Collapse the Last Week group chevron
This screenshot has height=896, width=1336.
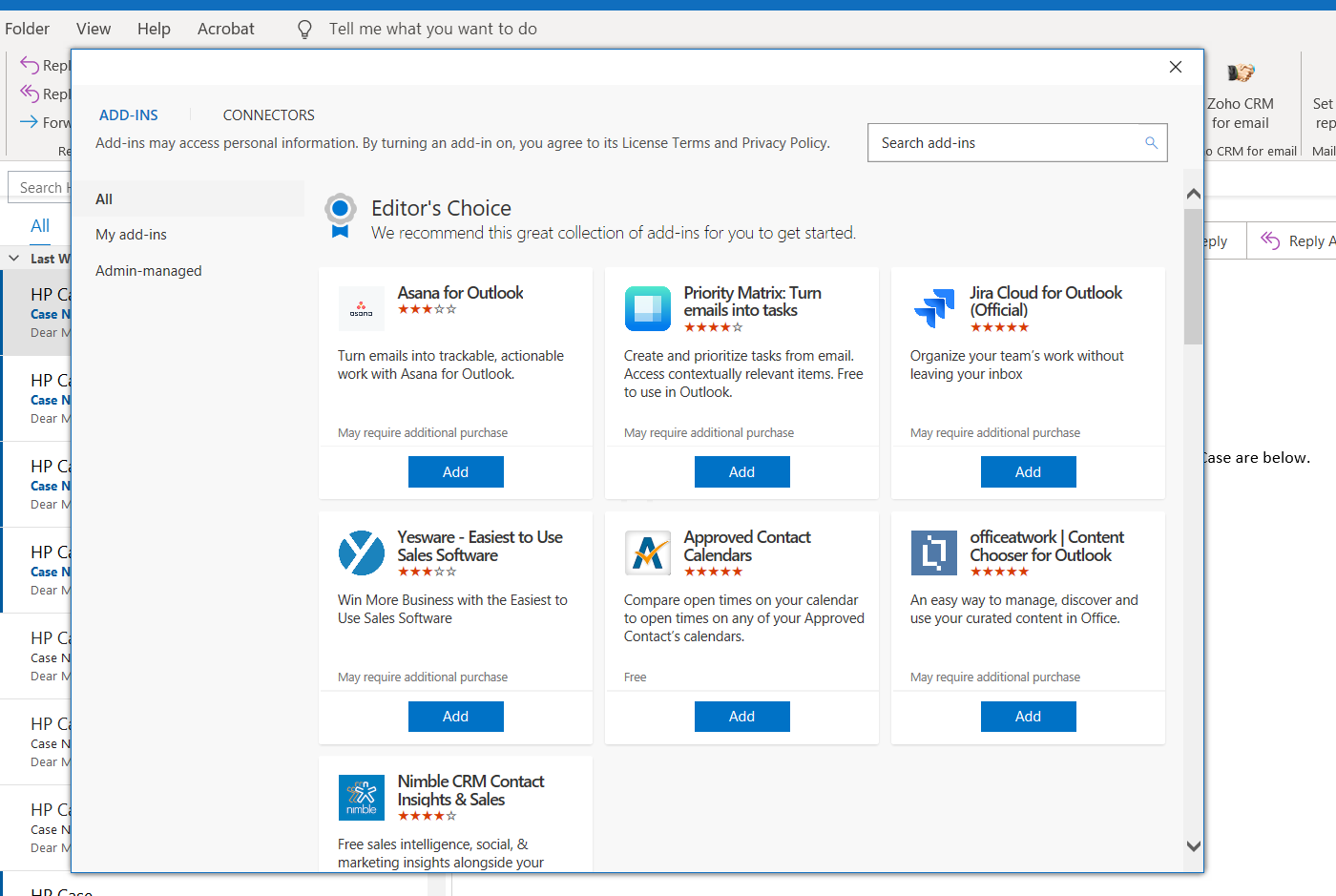13,259
